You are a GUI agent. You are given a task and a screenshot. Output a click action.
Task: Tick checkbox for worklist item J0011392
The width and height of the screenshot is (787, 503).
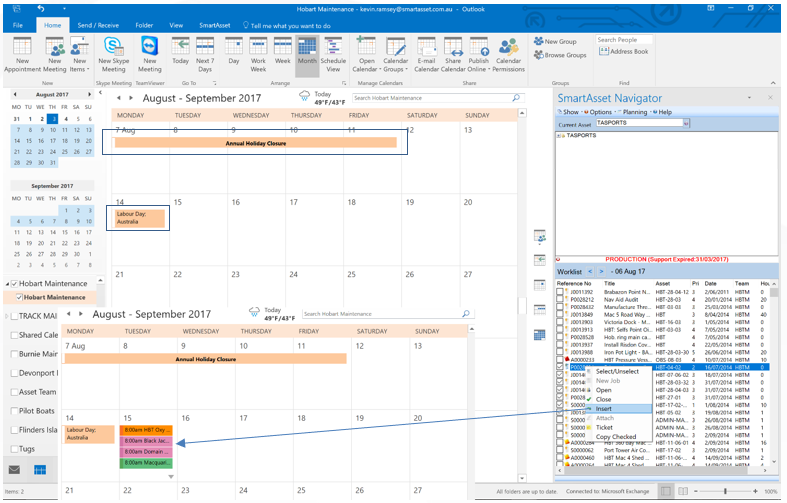(x=560, y=292)
